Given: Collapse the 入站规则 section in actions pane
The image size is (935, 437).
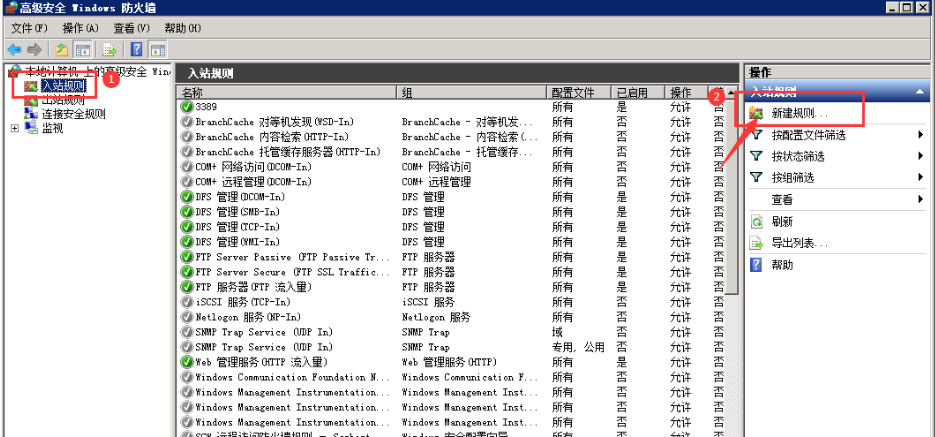Looking at the screenshot, I should click(920, 92).
